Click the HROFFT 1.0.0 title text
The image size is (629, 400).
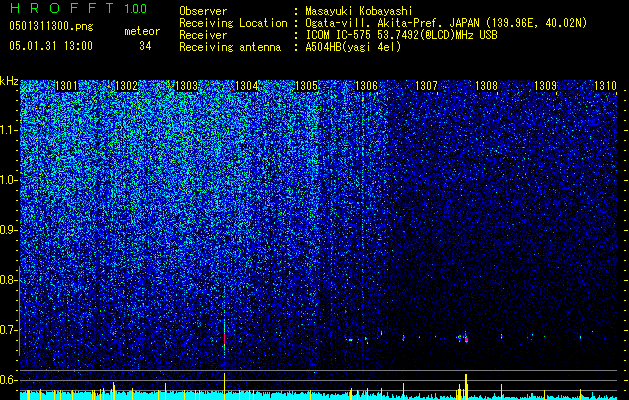coord(78,8)
